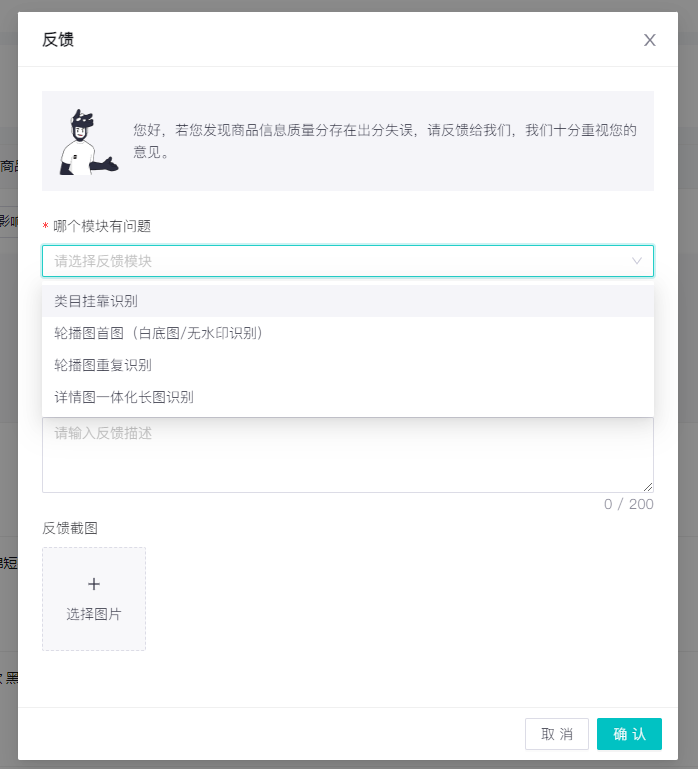Click the banner greeting message text
698x769 pixels.
(385, 141)
